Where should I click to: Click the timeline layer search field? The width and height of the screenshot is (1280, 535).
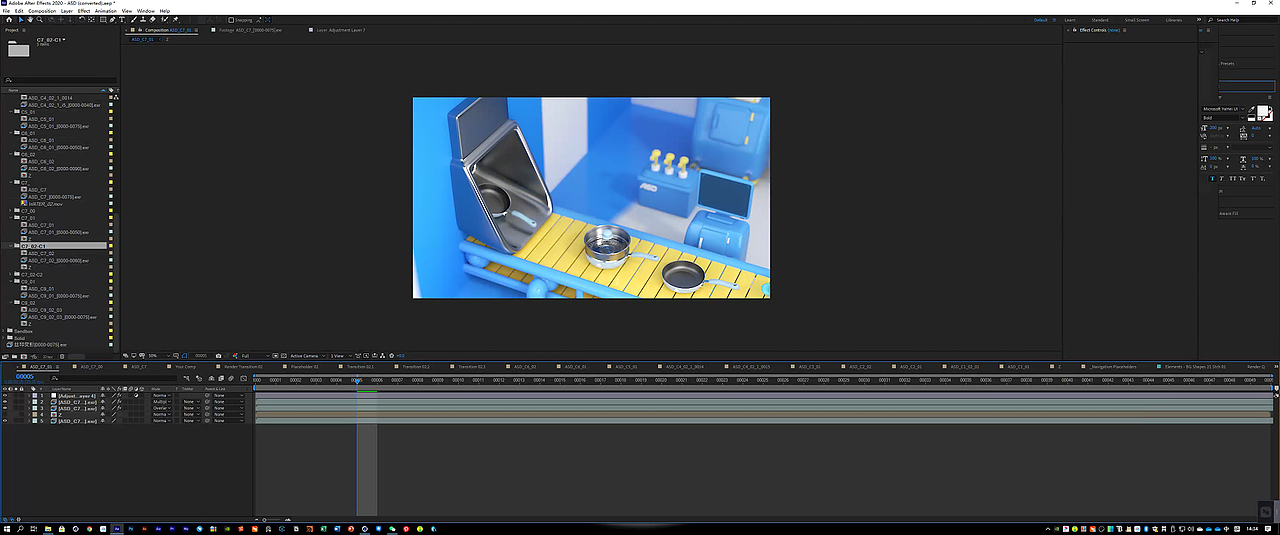click(113, 378)
